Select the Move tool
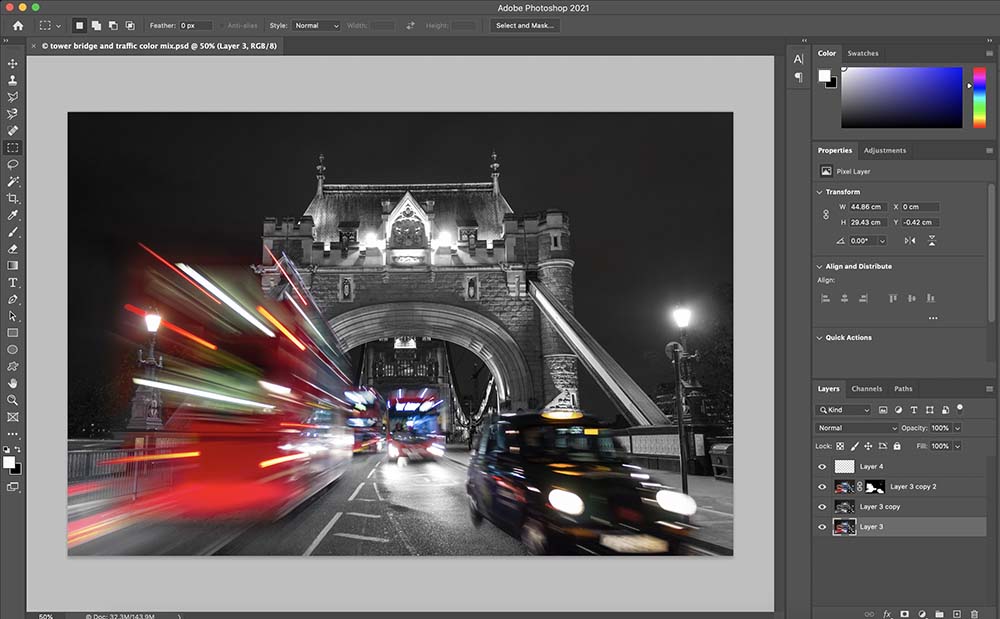 [x=12, y=63]
